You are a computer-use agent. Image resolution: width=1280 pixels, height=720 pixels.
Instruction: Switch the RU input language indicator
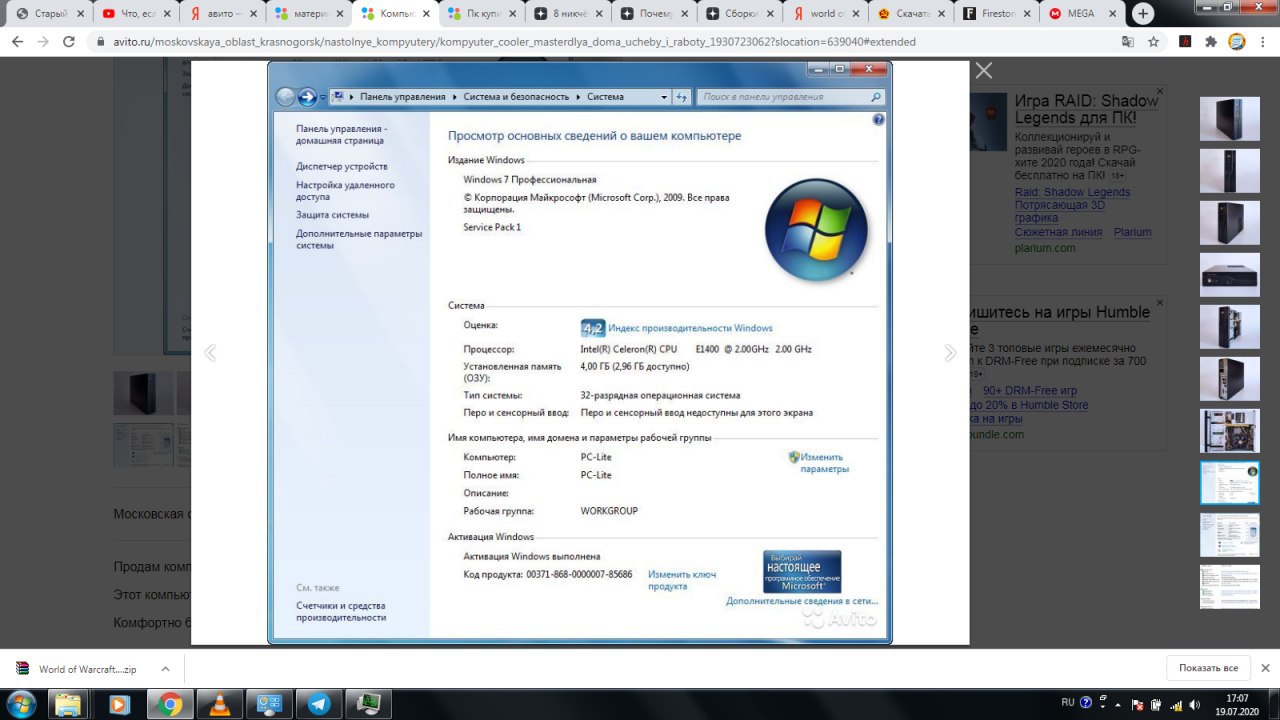click(x=1068, y=703)
